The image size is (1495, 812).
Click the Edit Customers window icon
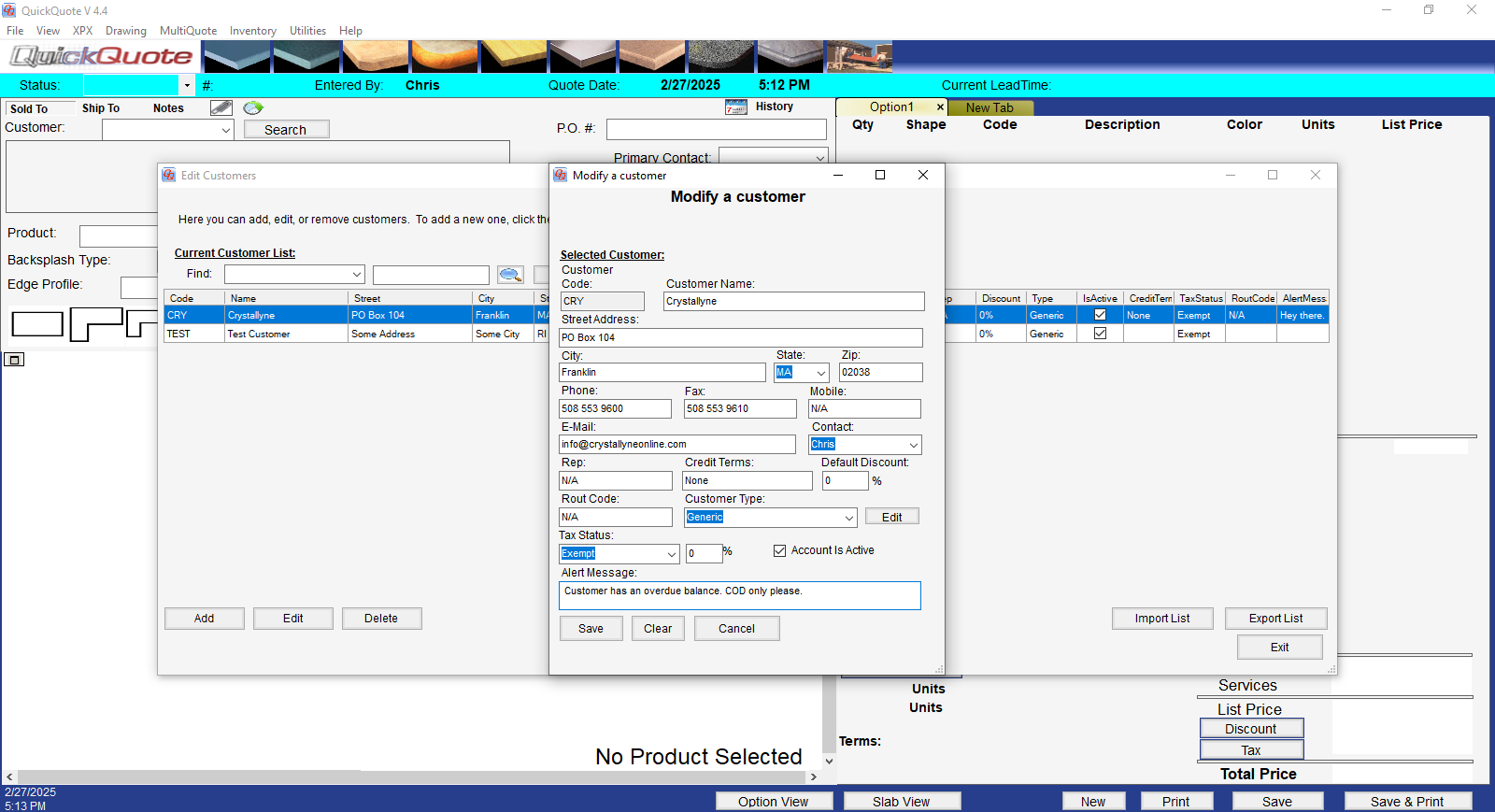point(169,175)
